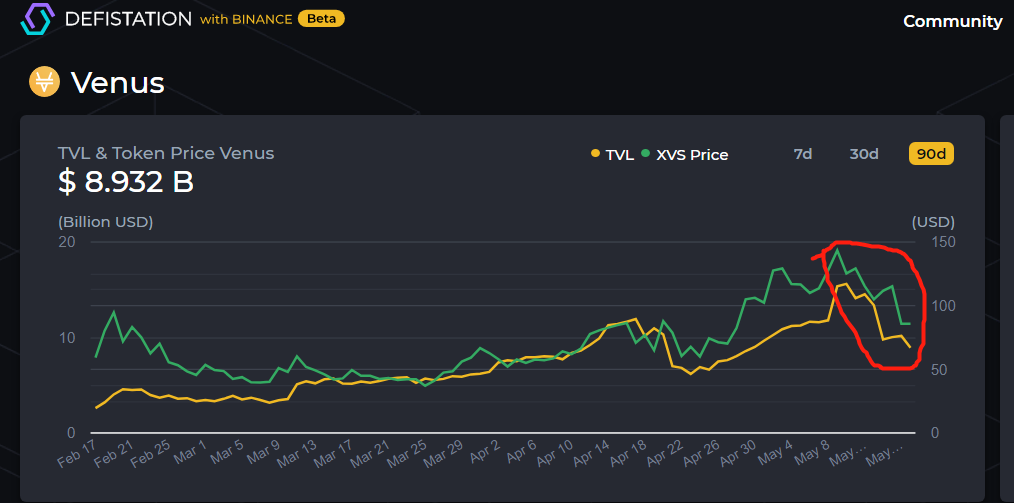Toggle the TVL series in chart legend

(x=612, y=154)
